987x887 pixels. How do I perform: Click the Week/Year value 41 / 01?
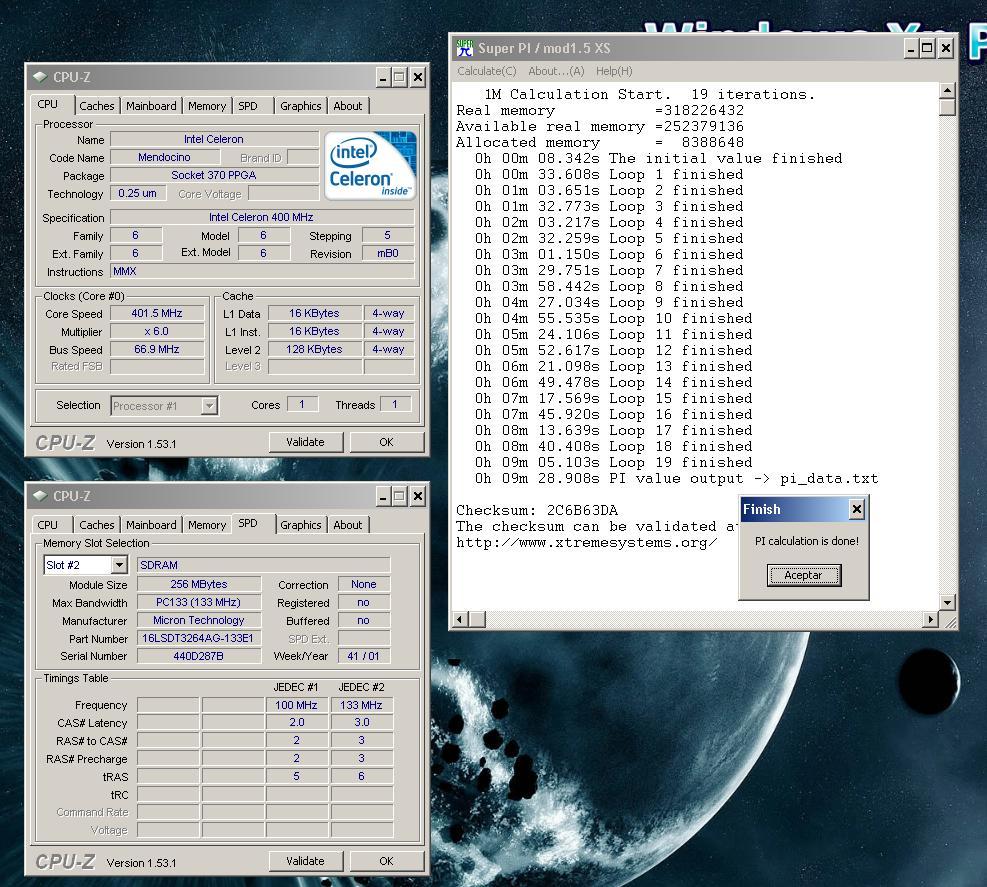(x=364, y=656)
